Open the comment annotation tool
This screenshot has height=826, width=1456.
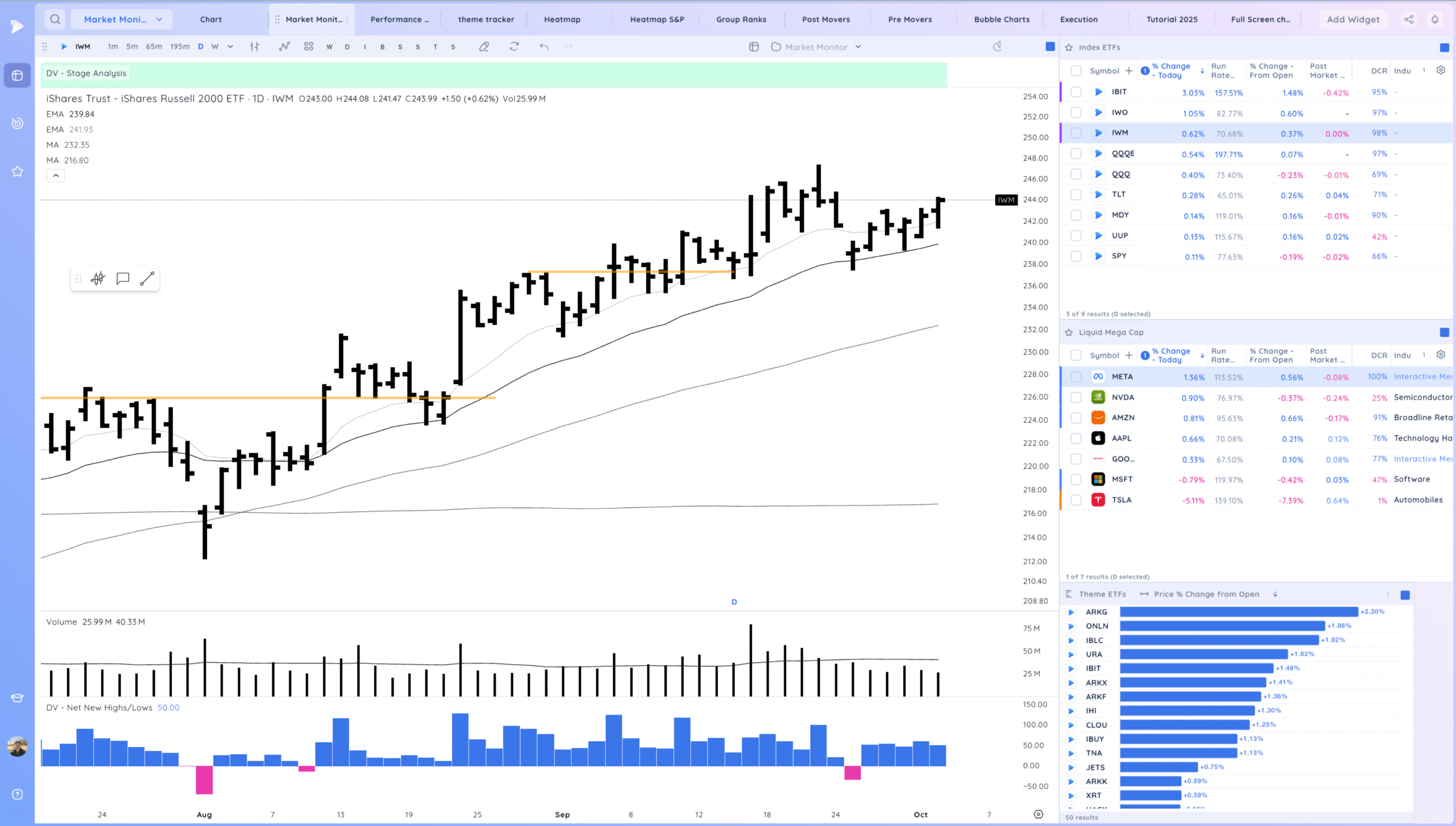tap(123, 279)
